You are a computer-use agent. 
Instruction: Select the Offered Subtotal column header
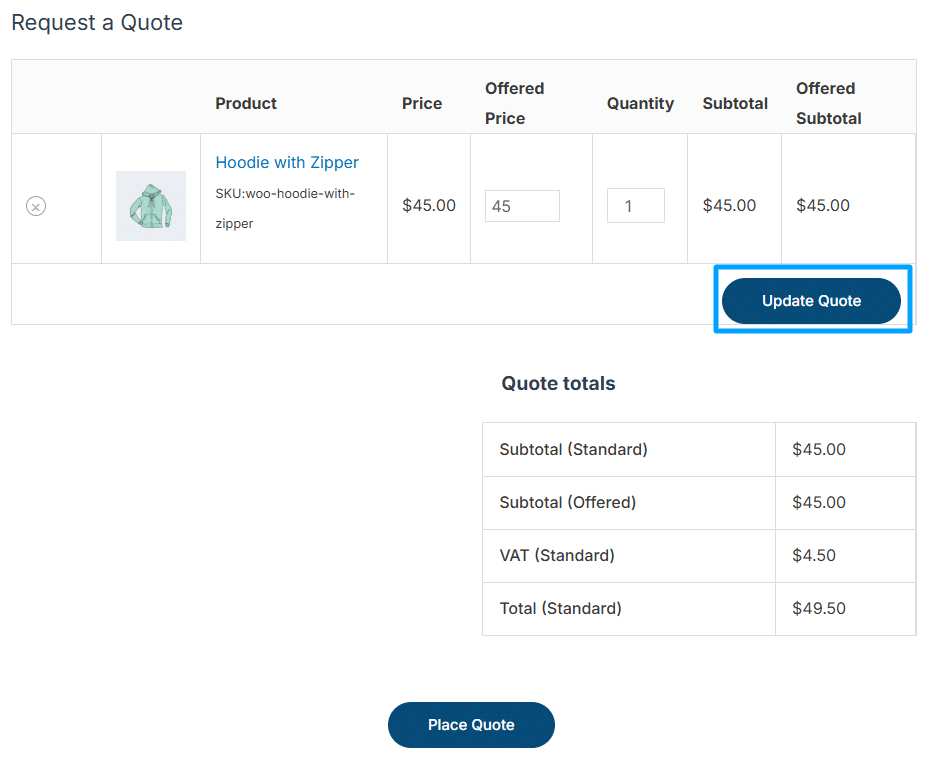pyautogui.click(x=829, y=104)
